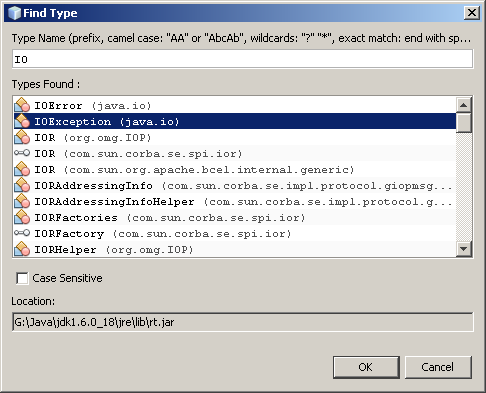The height and width of the screenshot is (393, 486).
Task: Select IOR (org.omg.IOP) entry
Action: click(235, 137)
